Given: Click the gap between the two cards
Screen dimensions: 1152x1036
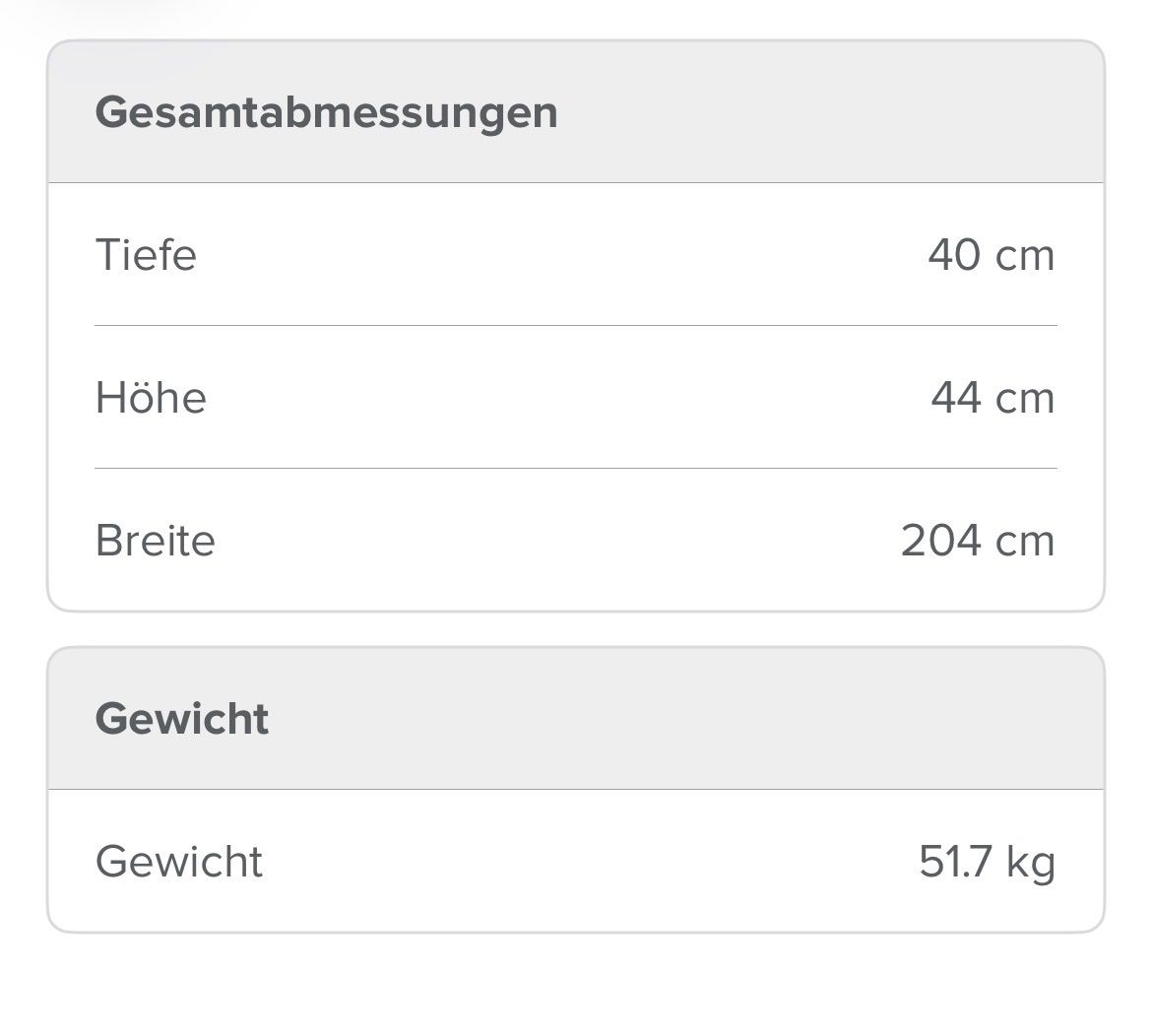Looking at the screenshot, I should pos(576,629).
